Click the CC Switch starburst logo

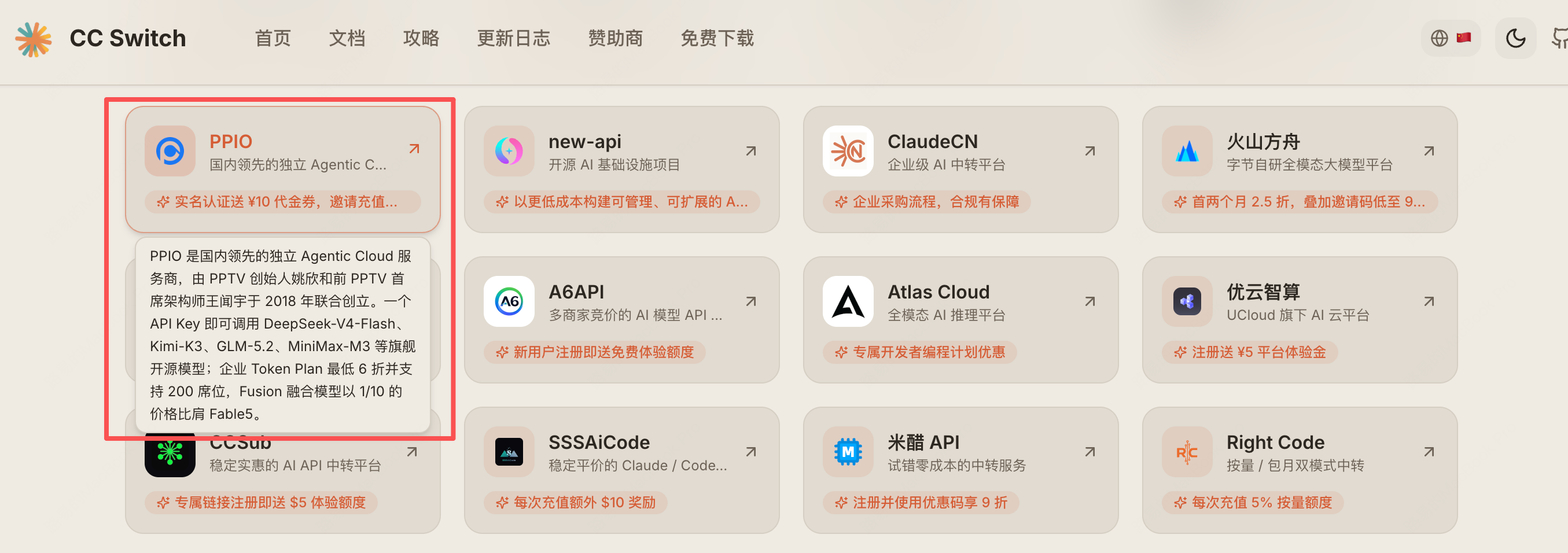pos(34,39)
